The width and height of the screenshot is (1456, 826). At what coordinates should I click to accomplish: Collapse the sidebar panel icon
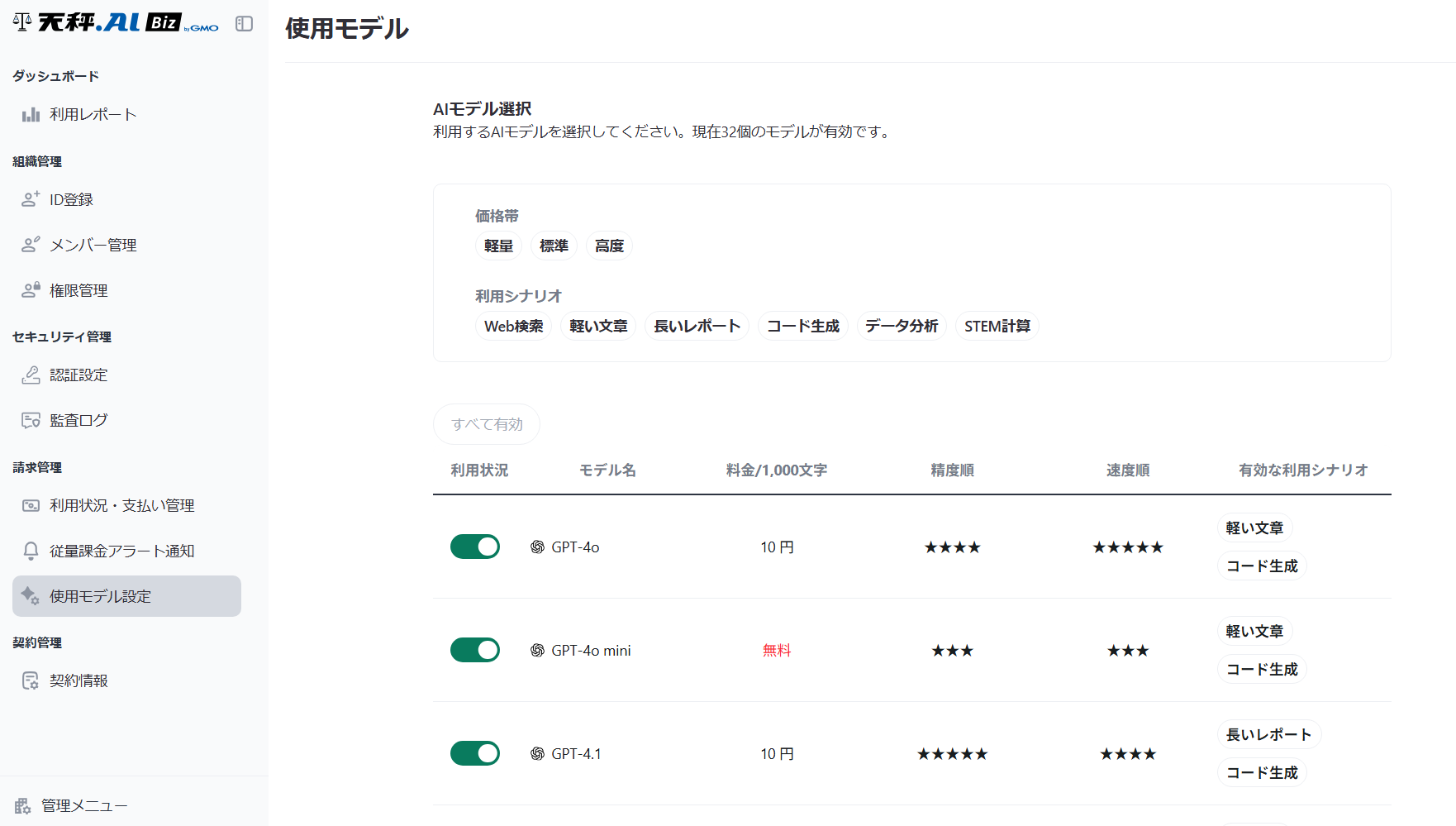244,24
